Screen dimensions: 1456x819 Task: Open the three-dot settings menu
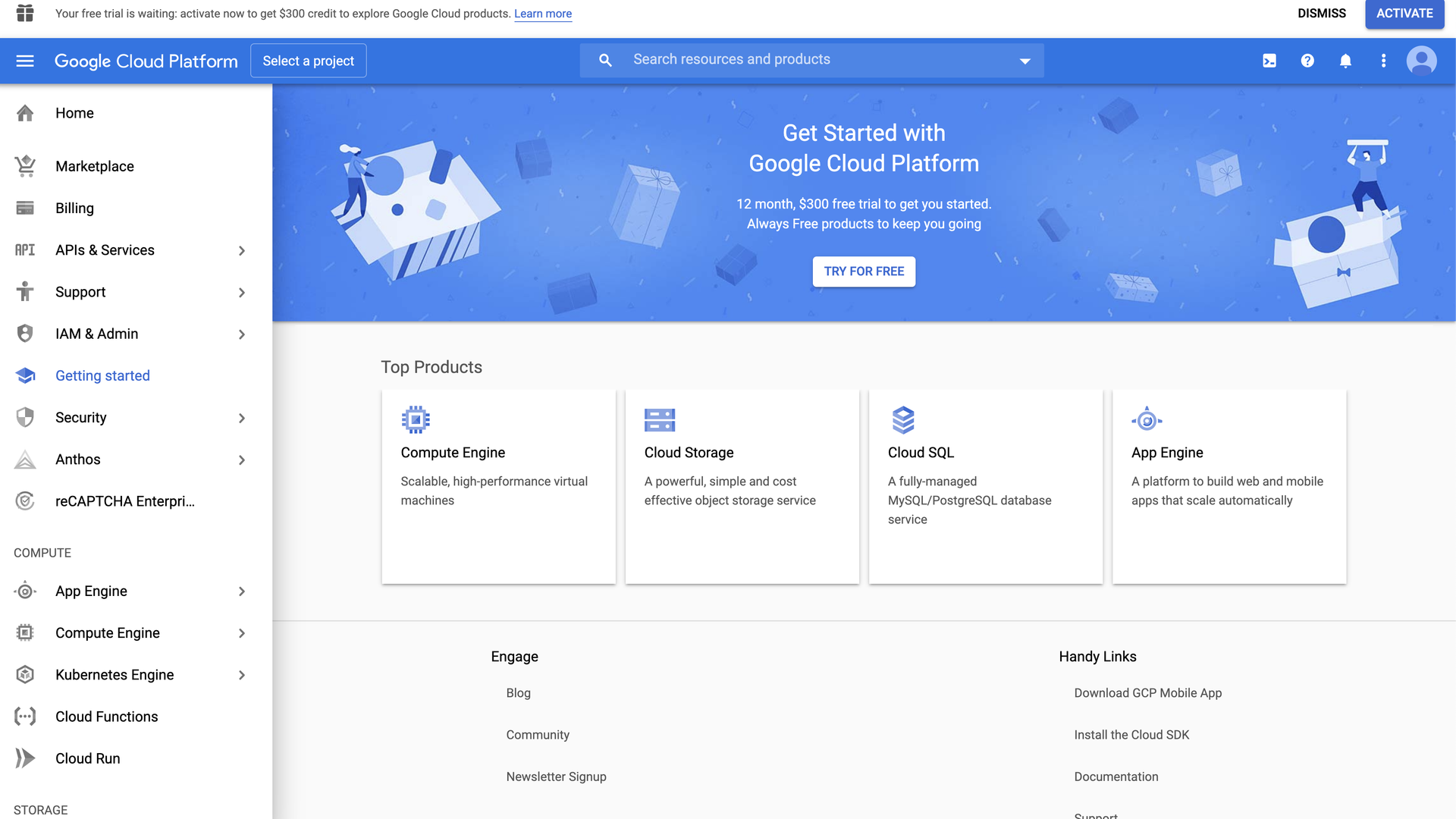pyautogui.click(x=1383, y=61)
